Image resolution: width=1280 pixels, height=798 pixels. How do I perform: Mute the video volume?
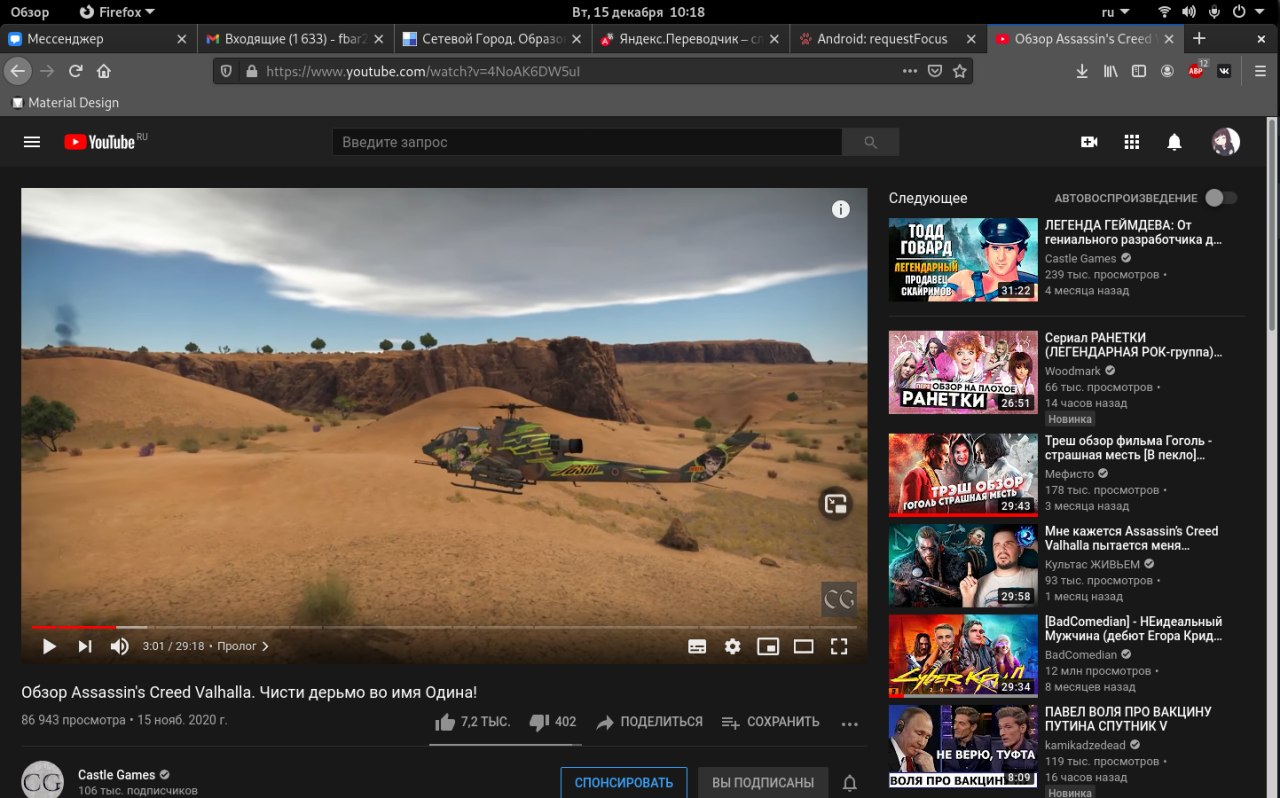point(119,646)
